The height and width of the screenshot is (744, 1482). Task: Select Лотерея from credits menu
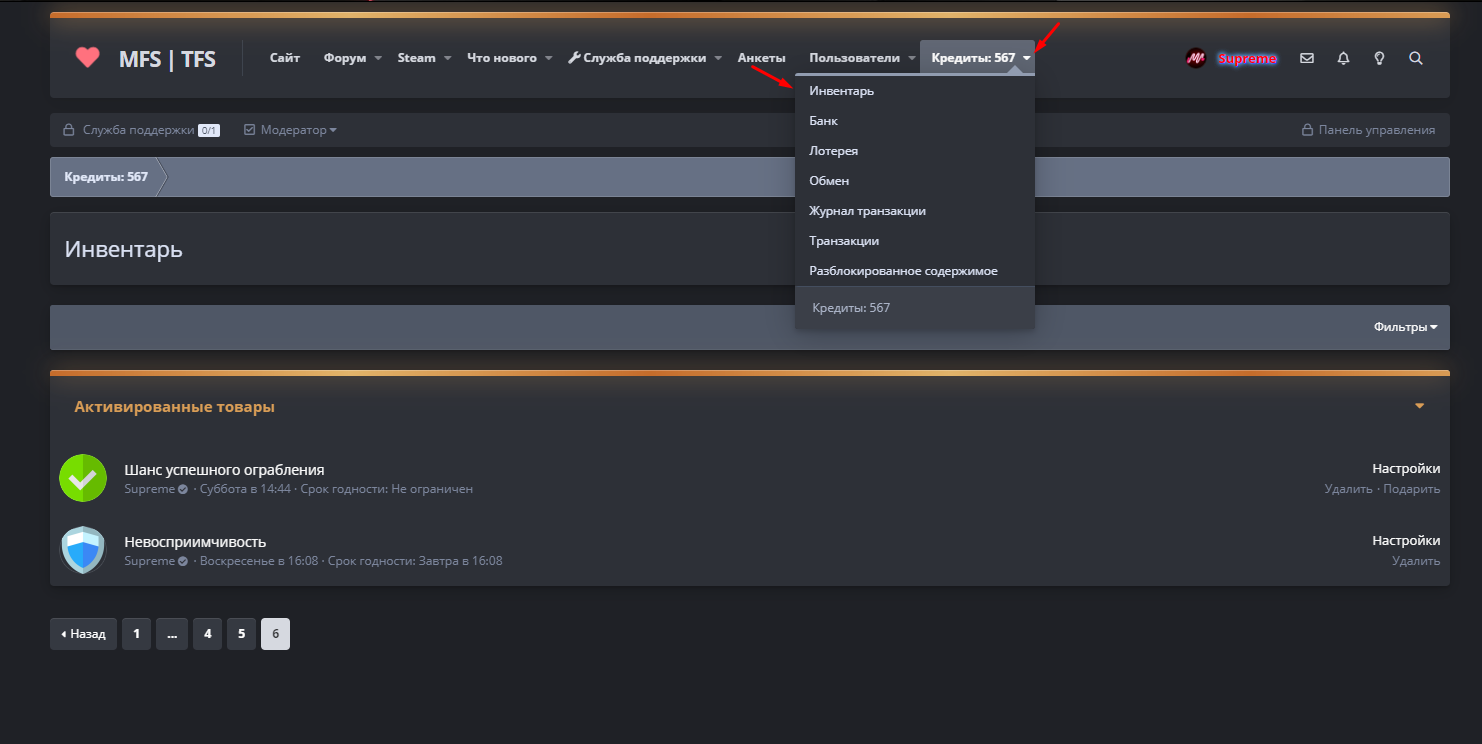pyautogui.click(x=833, y=151)
